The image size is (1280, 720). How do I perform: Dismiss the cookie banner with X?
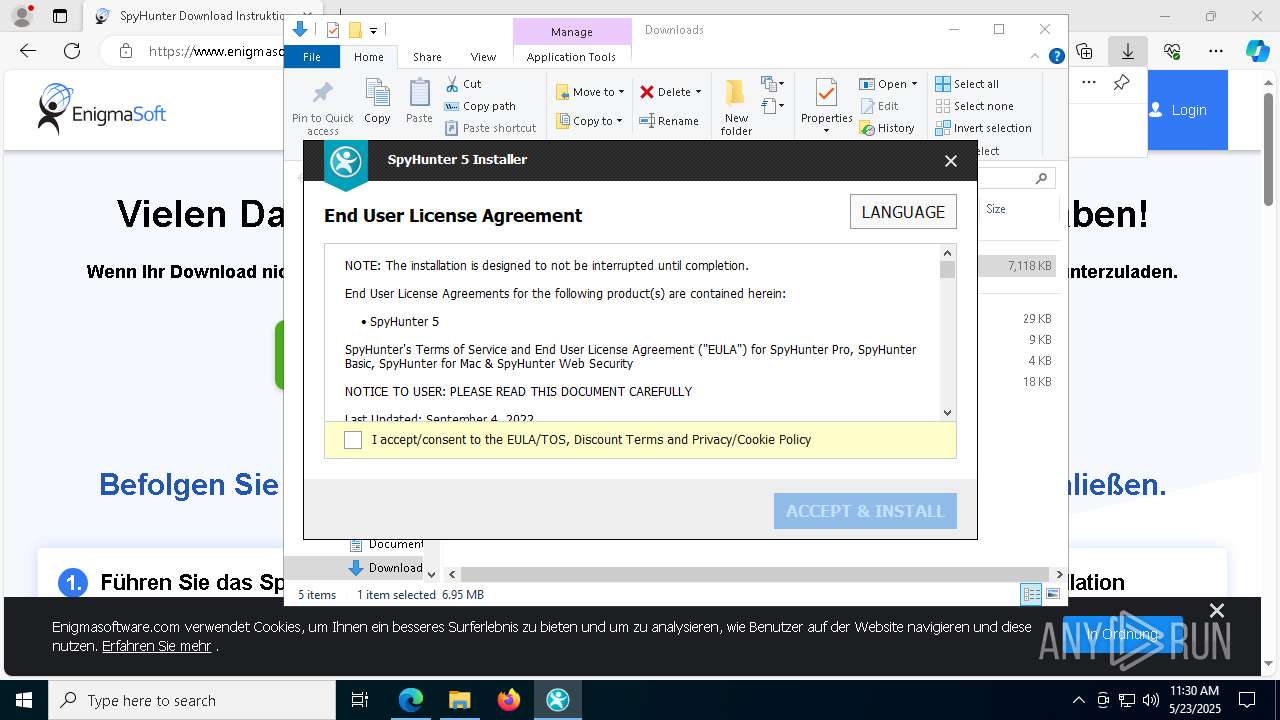(1217, 611)
